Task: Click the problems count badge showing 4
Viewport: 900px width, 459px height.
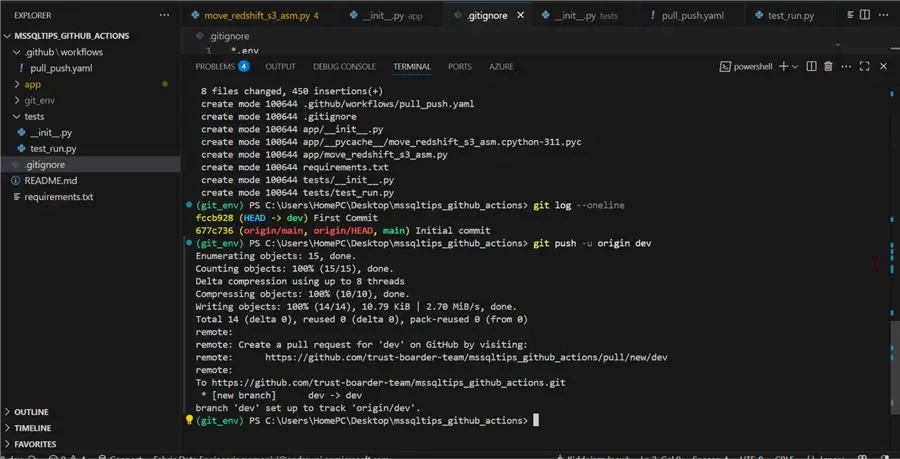Action: click(244, 67)
